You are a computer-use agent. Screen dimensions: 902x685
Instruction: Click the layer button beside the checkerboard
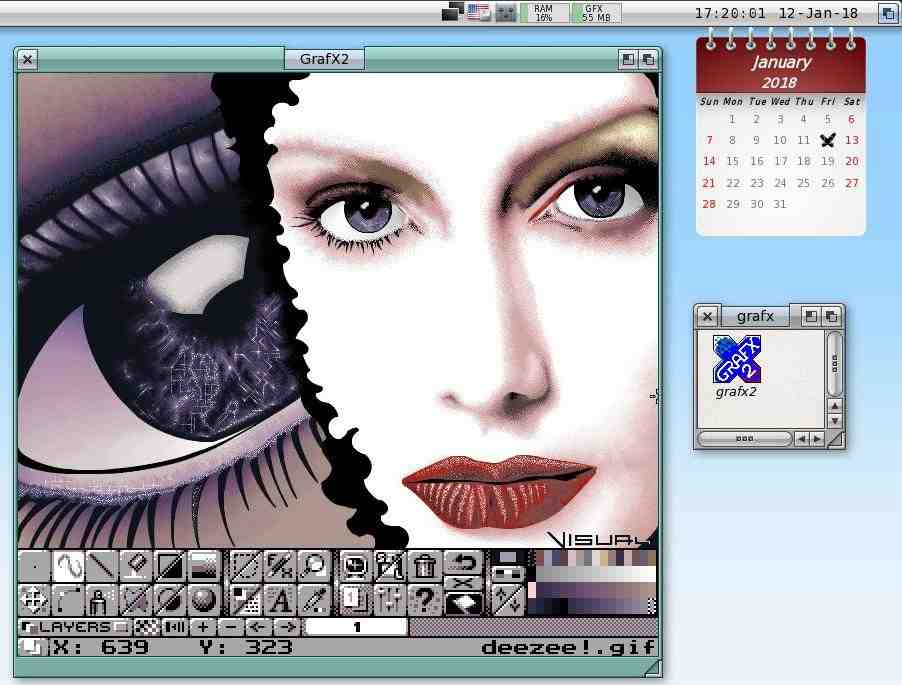point(174,627)
